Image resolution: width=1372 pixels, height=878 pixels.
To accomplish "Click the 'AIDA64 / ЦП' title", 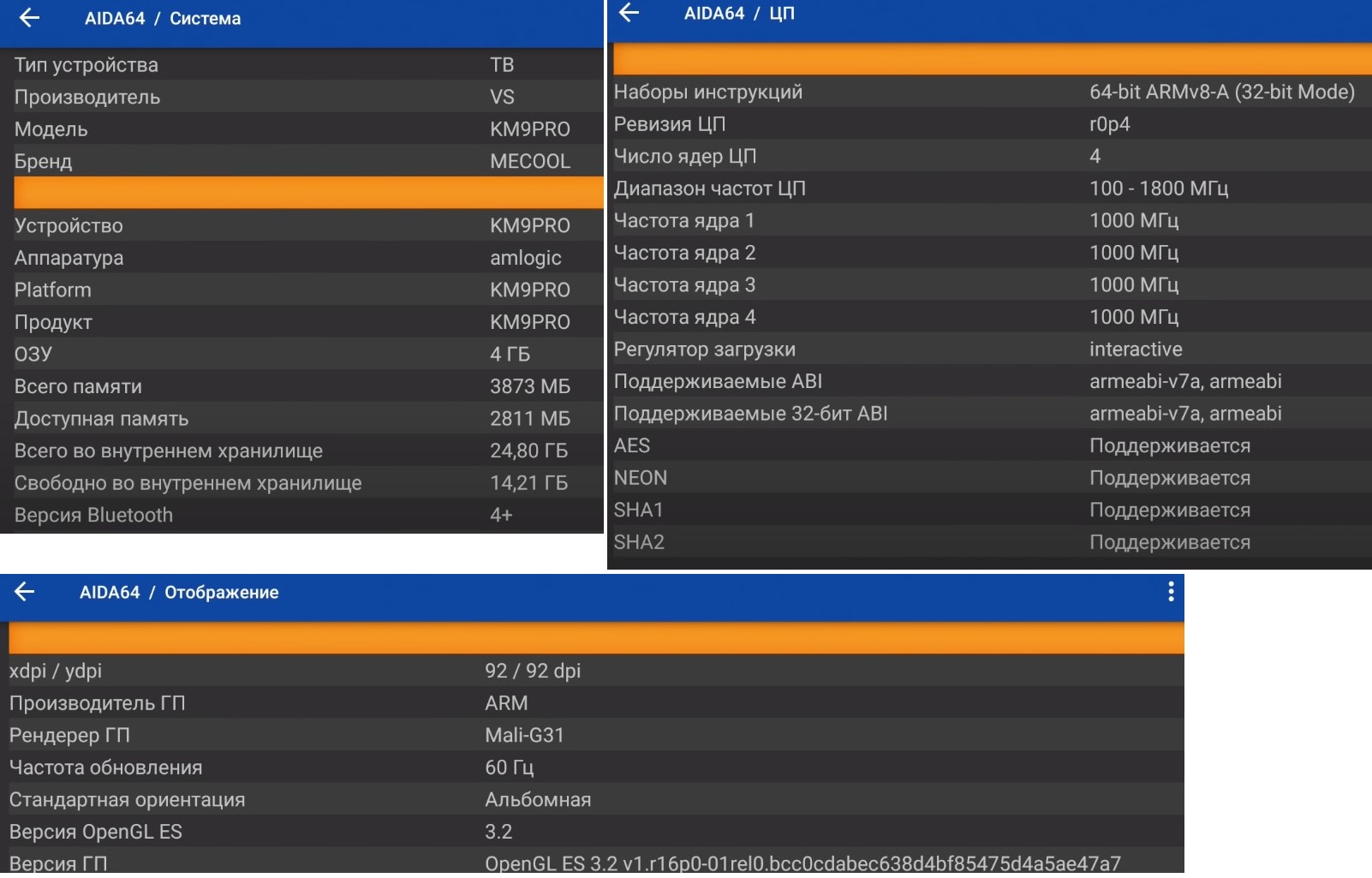I will (739, 14).
